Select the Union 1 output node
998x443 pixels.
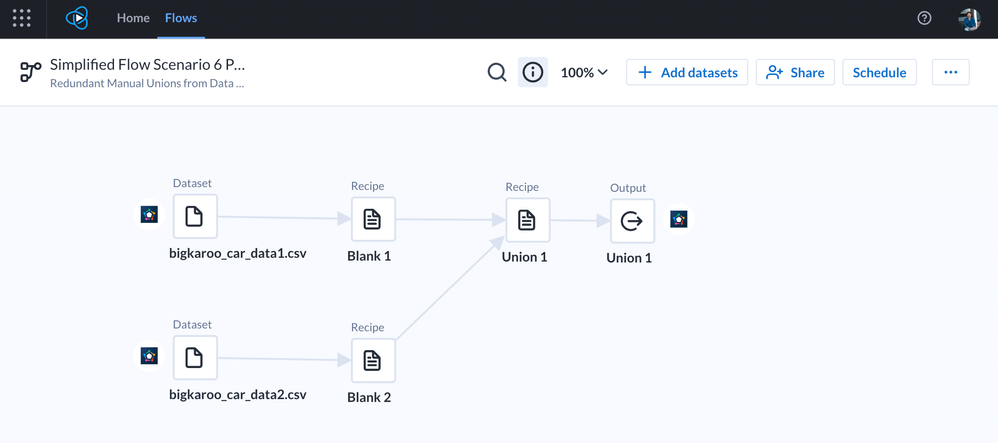click(x=632, y=222)
